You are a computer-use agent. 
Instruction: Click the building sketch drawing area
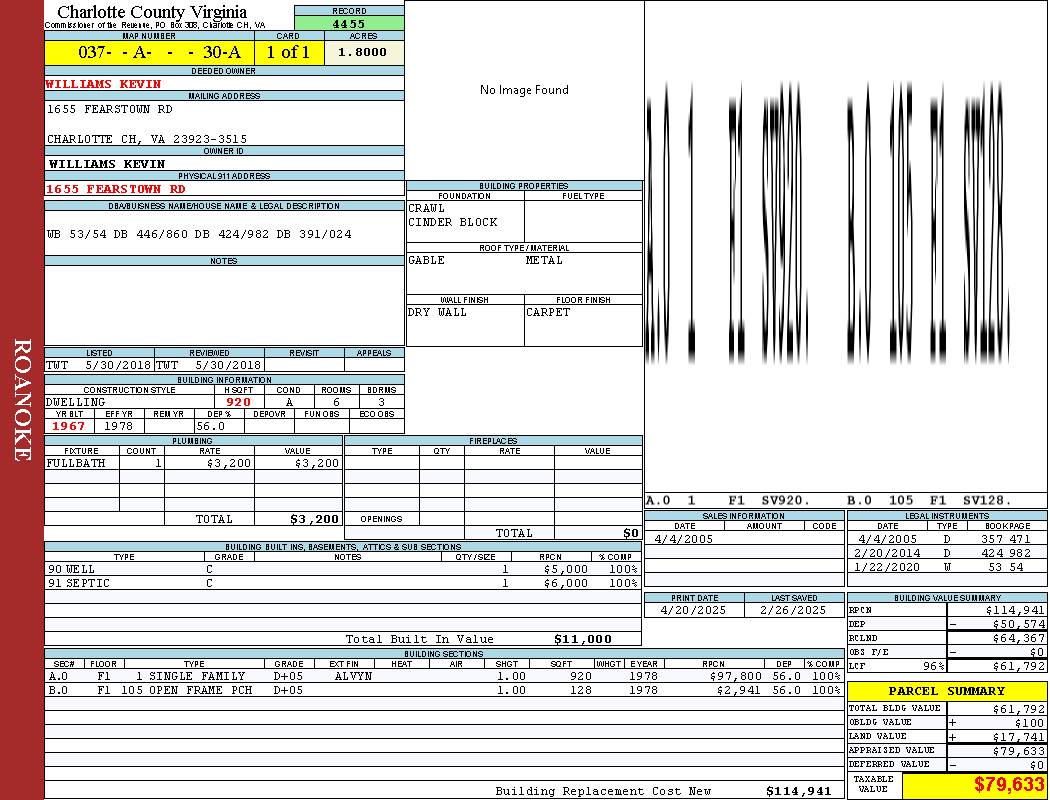[845, 240]
